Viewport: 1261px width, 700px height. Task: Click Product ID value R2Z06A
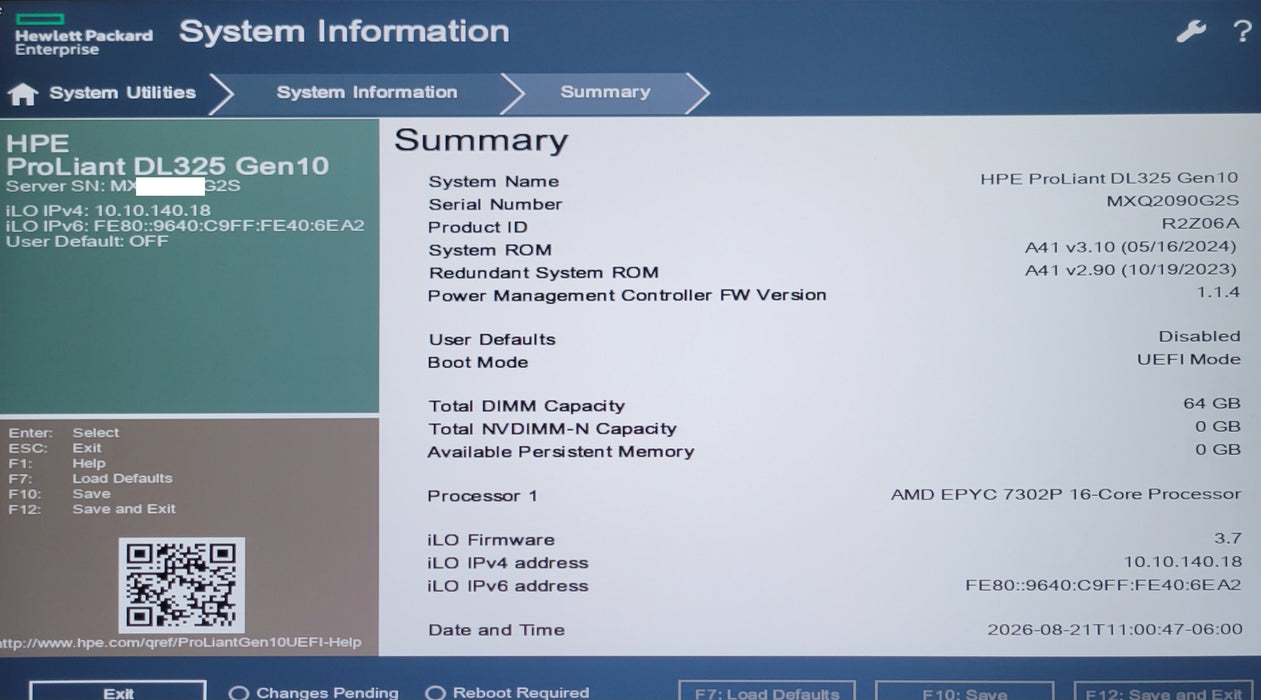(1200, 224)
